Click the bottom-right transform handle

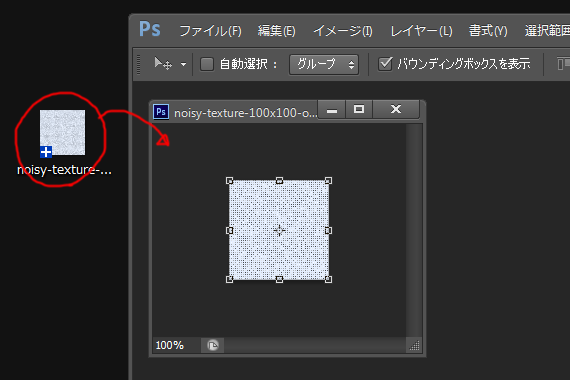pos(328,279)
